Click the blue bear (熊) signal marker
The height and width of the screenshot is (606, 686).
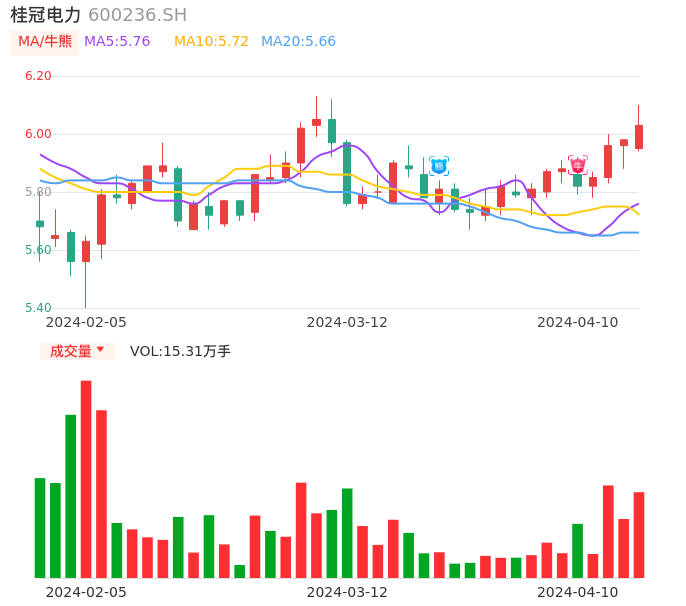click(439, 166)
